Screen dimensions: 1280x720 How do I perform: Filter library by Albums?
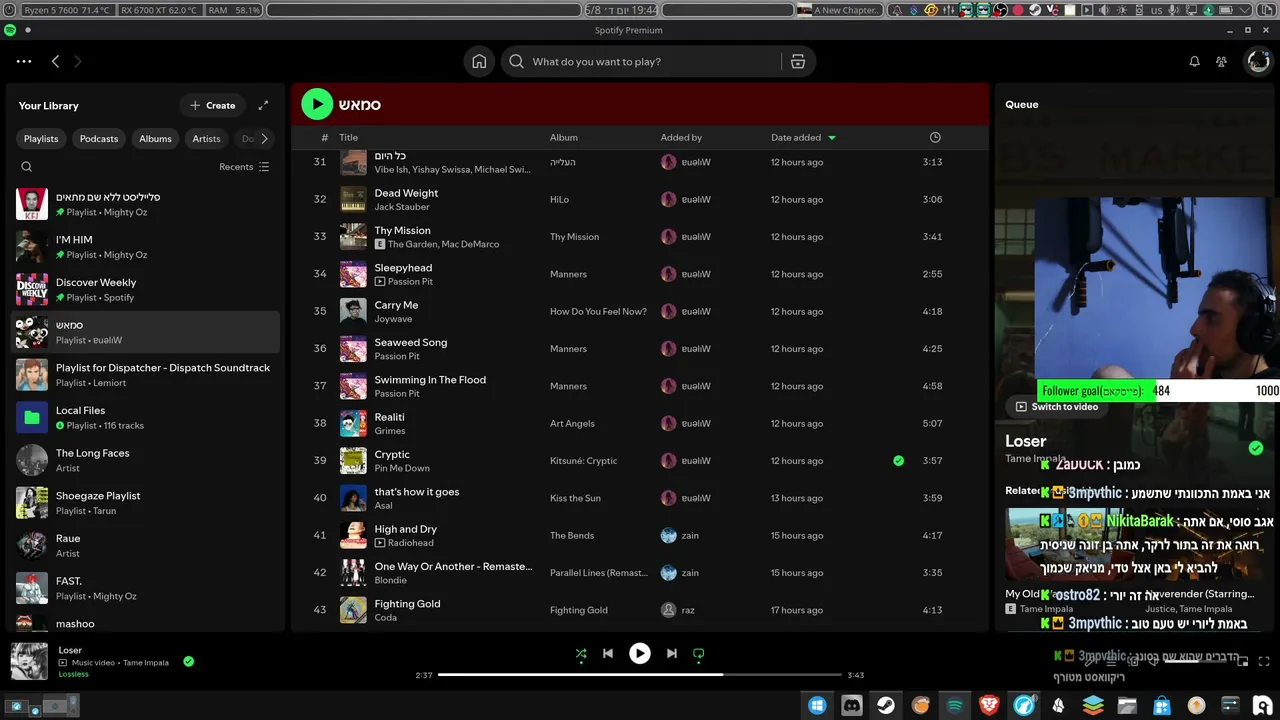point(155,139)
